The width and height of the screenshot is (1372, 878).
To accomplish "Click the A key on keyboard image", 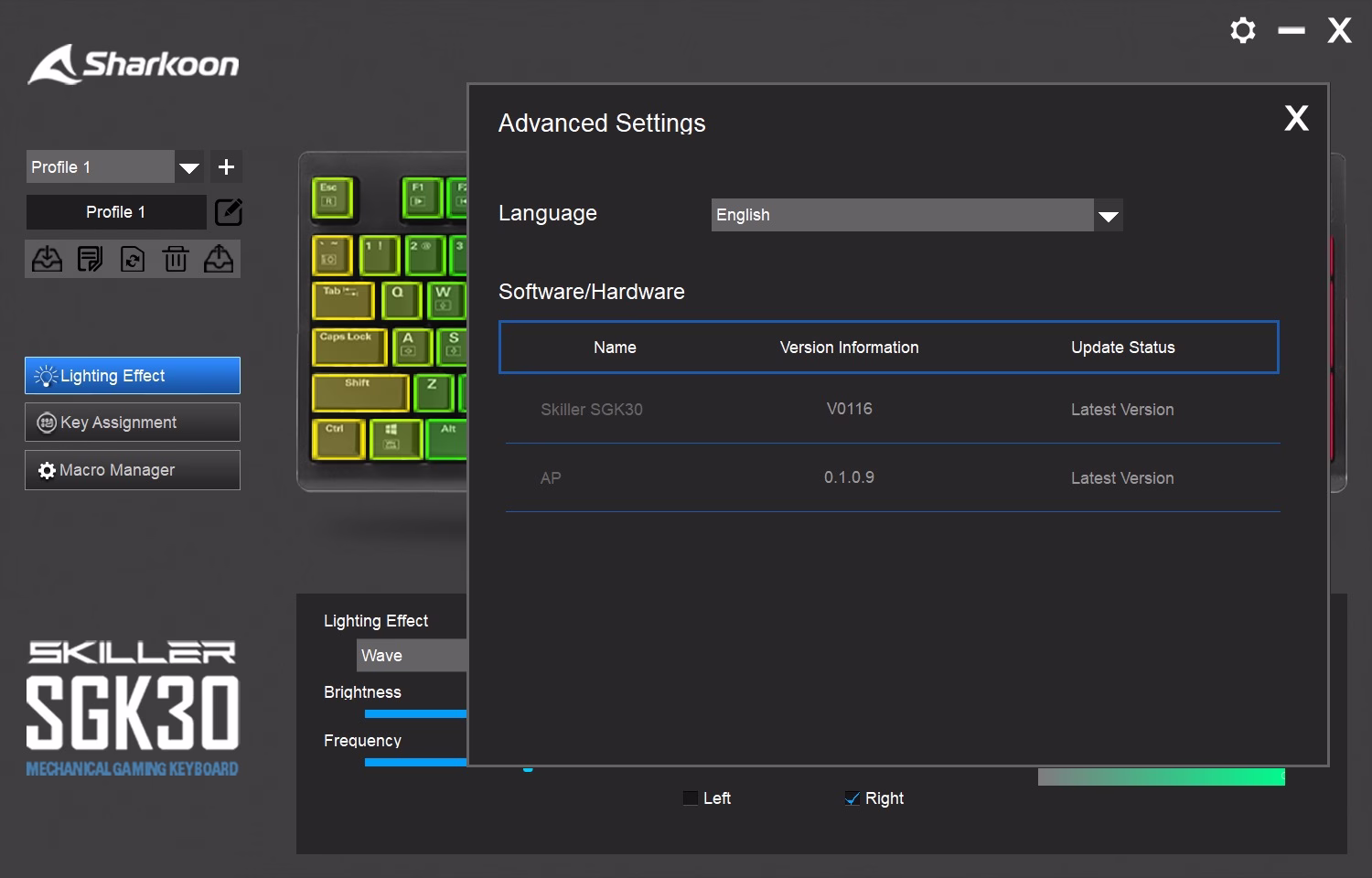I will pos(411,347).
